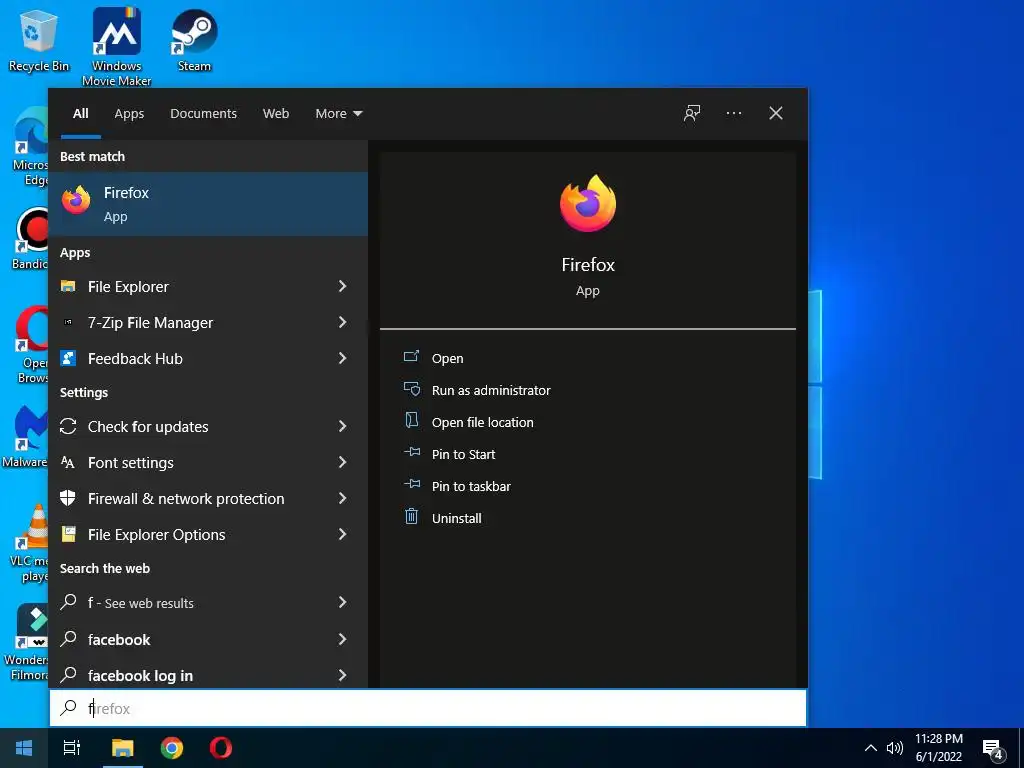The image size is (1024, 768).
Task: Click search icon beside 'f - See web results'
Action: 68,602
